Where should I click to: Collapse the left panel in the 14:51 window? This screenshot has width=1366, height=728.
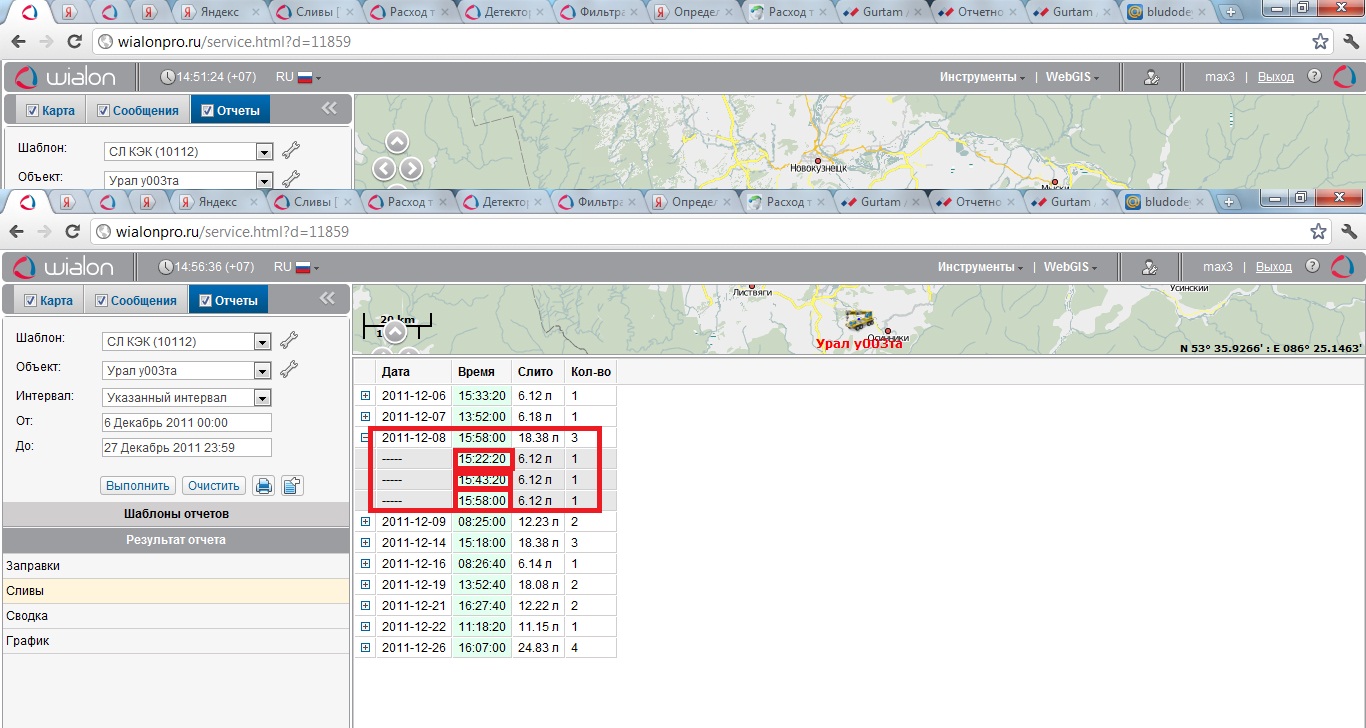[x=329, y=109]
